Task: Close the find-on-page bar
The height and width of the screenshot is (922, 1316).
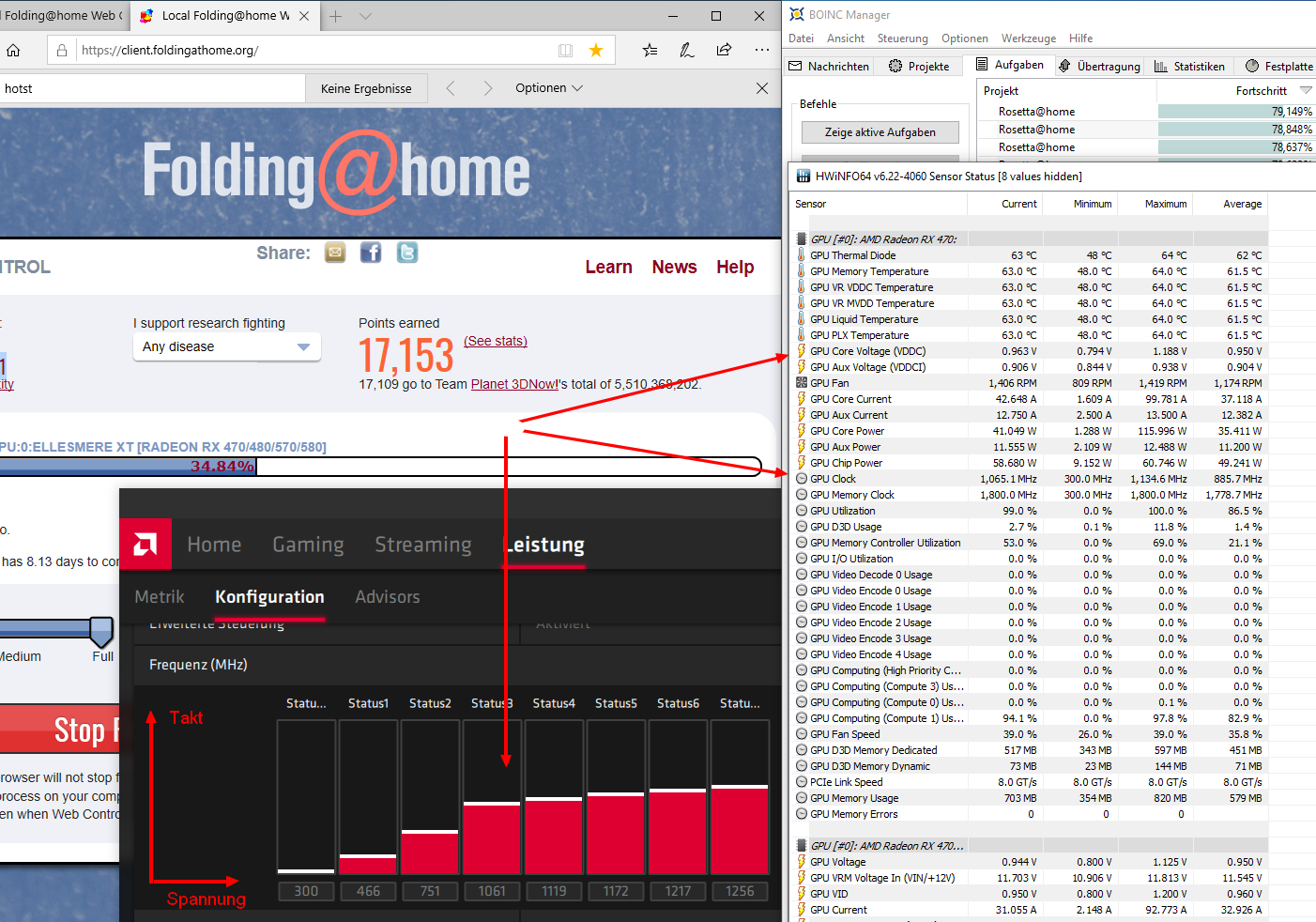Action: pyautogui.click(x=762, y=88)
